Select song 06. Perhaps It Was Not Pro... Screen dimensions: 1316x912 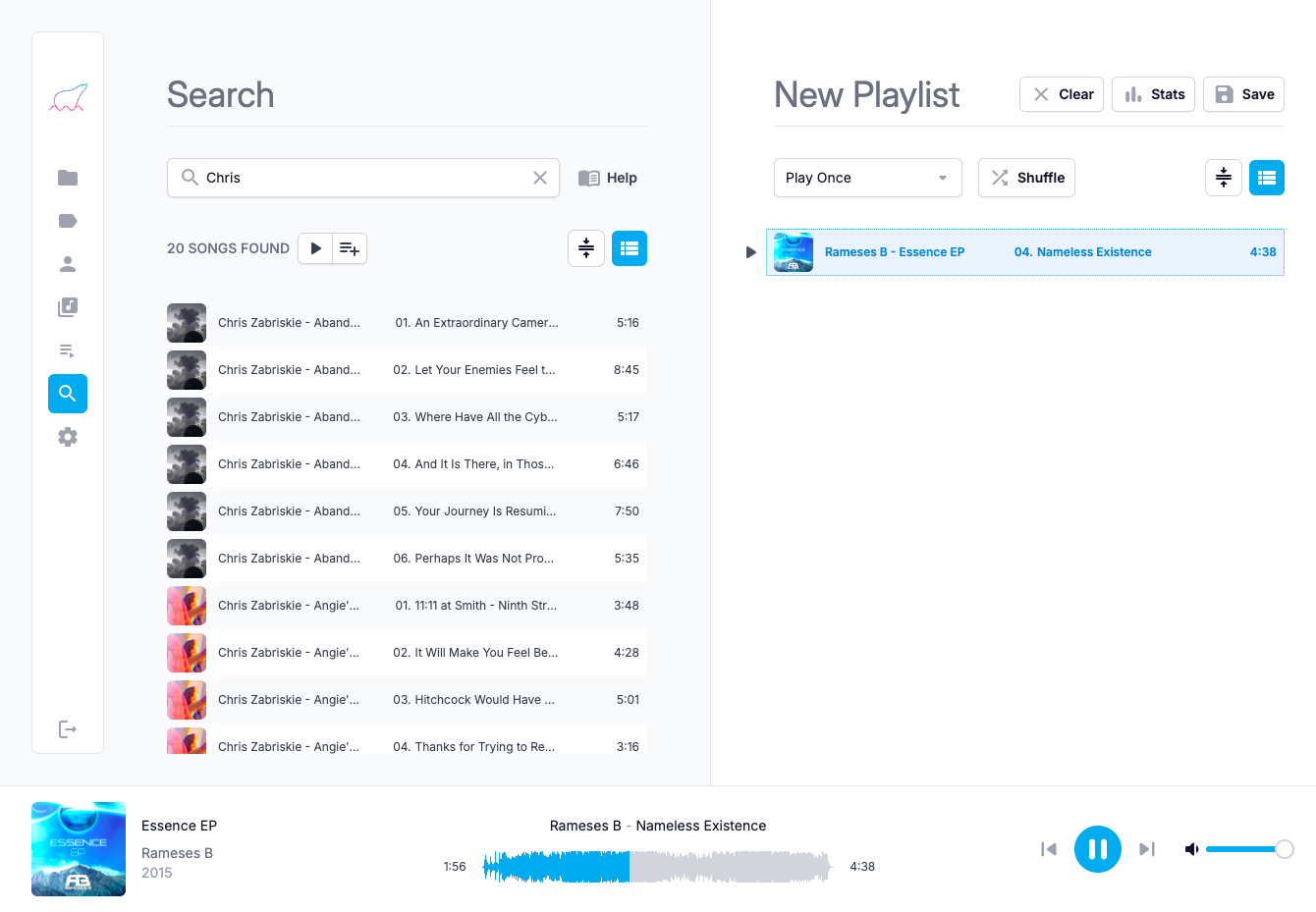coord(407,559)
